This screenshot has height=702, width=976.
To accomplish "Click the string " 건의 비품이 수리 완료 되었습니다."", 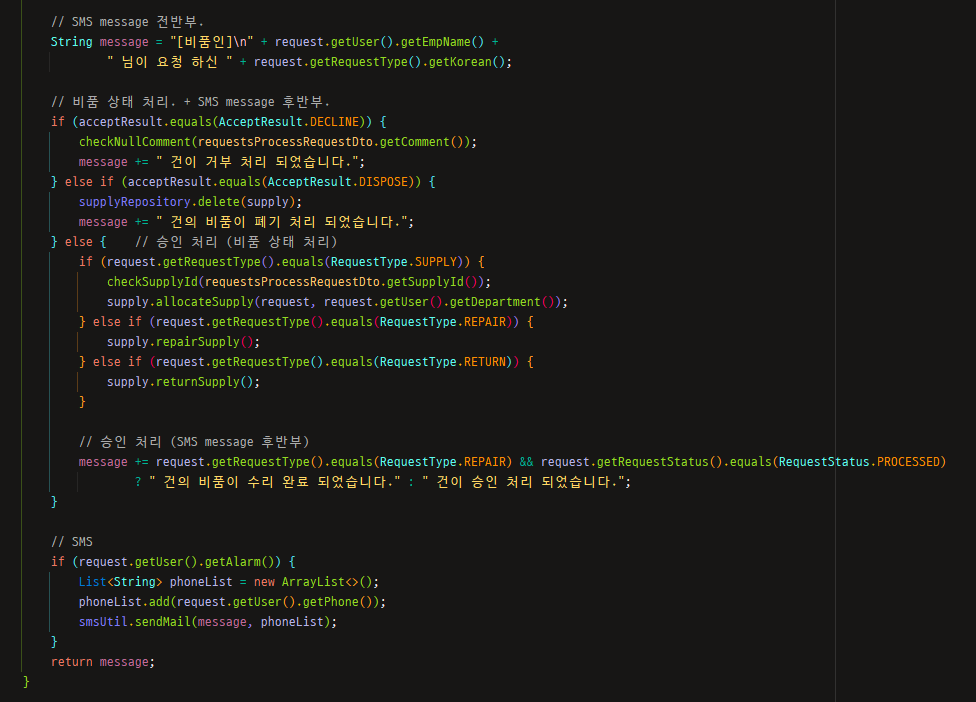I will [274, 482].
